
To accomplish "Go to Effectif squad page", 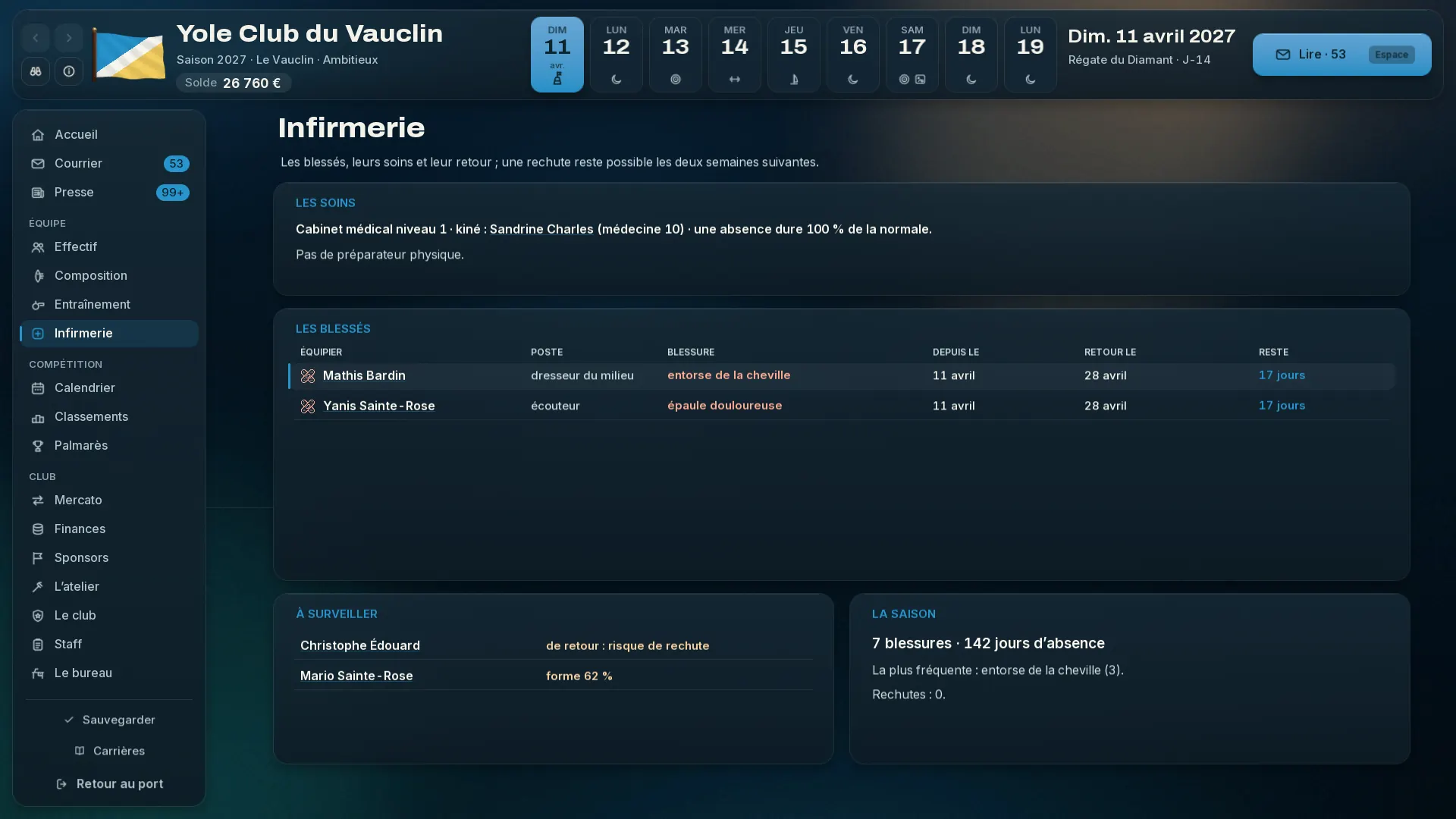I will [x=109, y=247].
